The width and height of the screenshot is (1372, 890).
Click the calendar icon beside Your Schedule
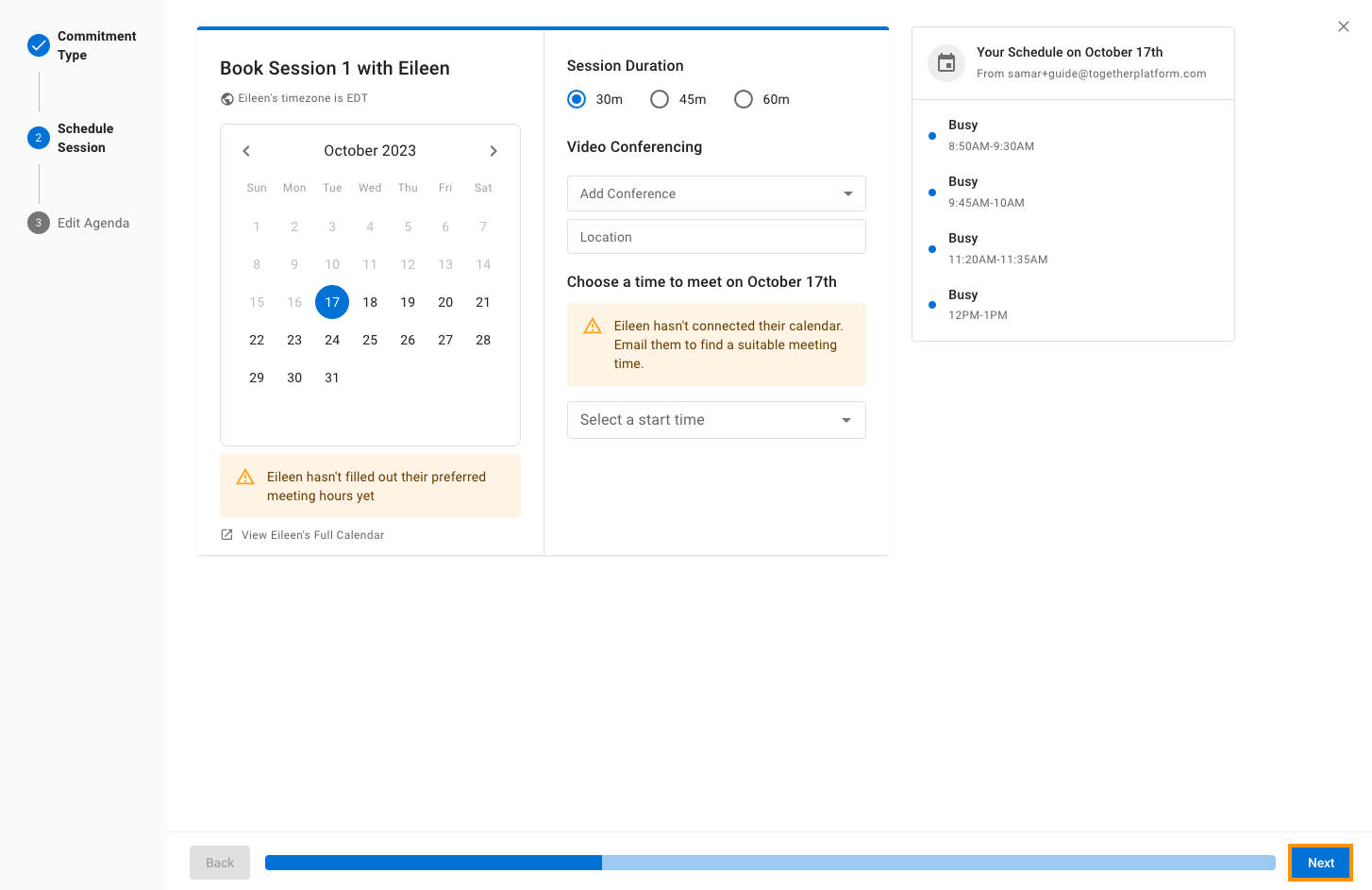[946, 63]
